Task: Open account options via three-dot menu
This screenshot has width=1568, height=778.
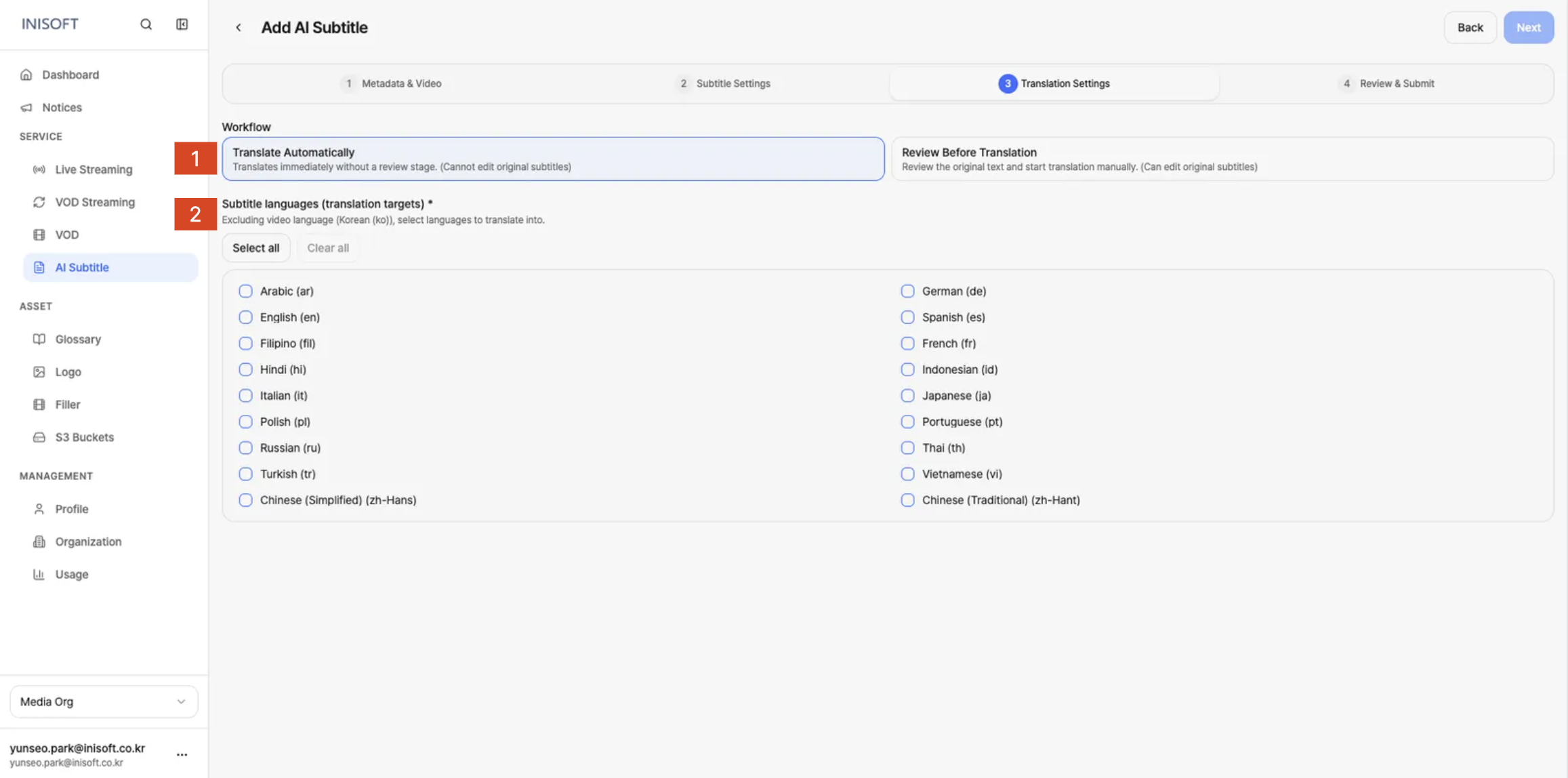Action: [182, 754]
